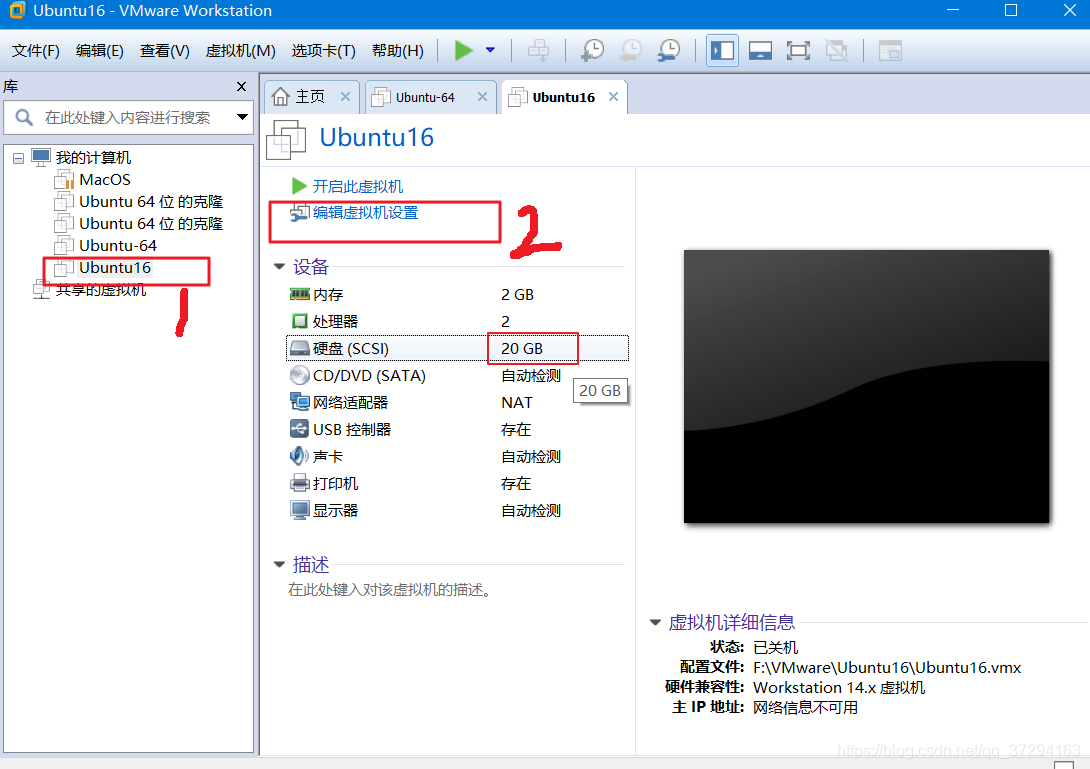
Task: Toggle the thumbnail bar view icon
Action: click(x=760, y=51)
